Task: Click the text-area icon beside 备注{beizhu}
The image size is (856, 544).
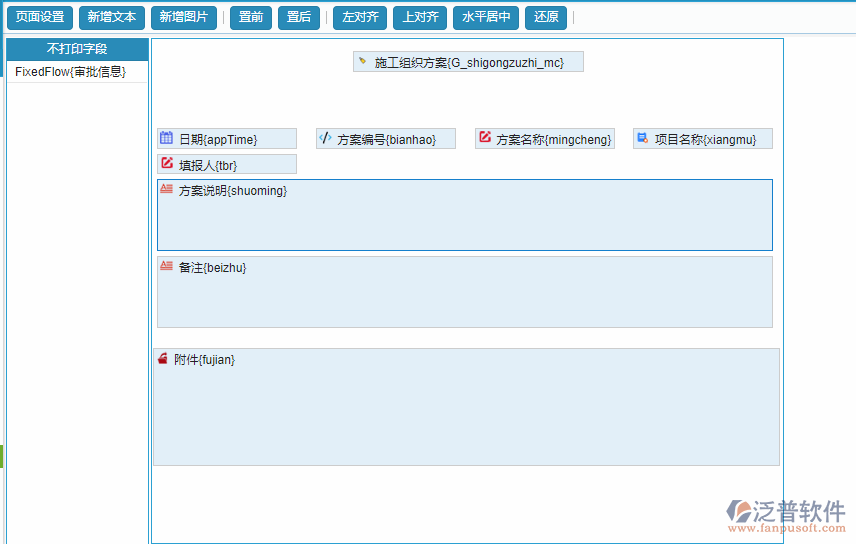Action: 166,266
